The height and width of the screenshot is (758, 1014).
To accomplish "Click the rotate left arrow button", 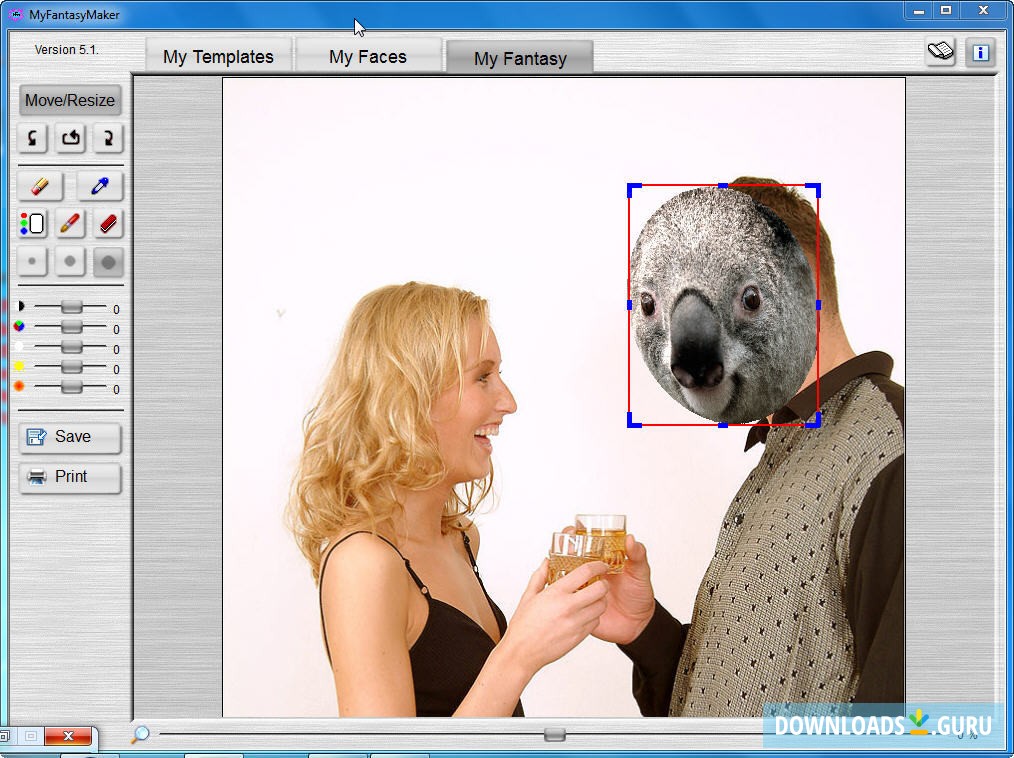I will pos(32,138).
